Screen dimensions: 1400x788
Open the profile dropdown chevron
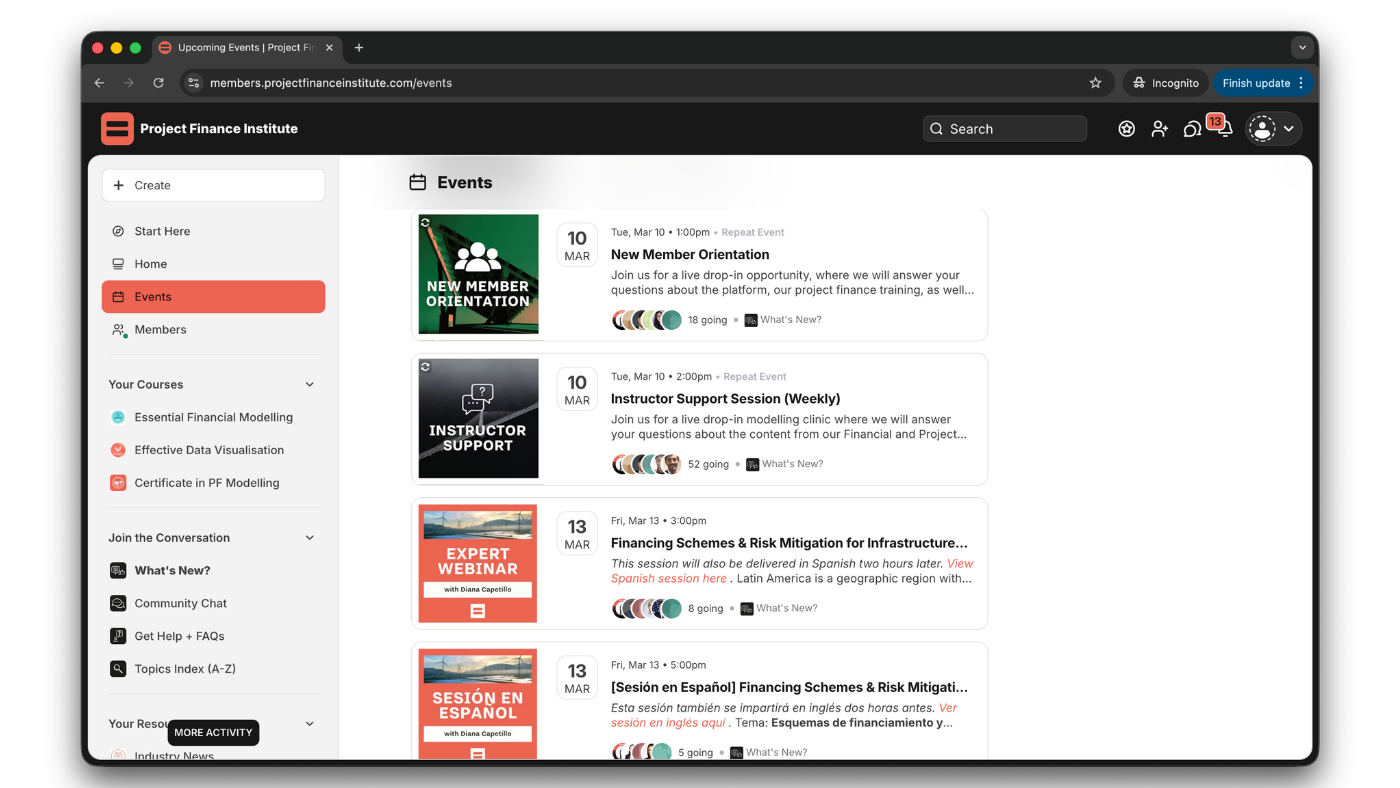click(1289, 129)
